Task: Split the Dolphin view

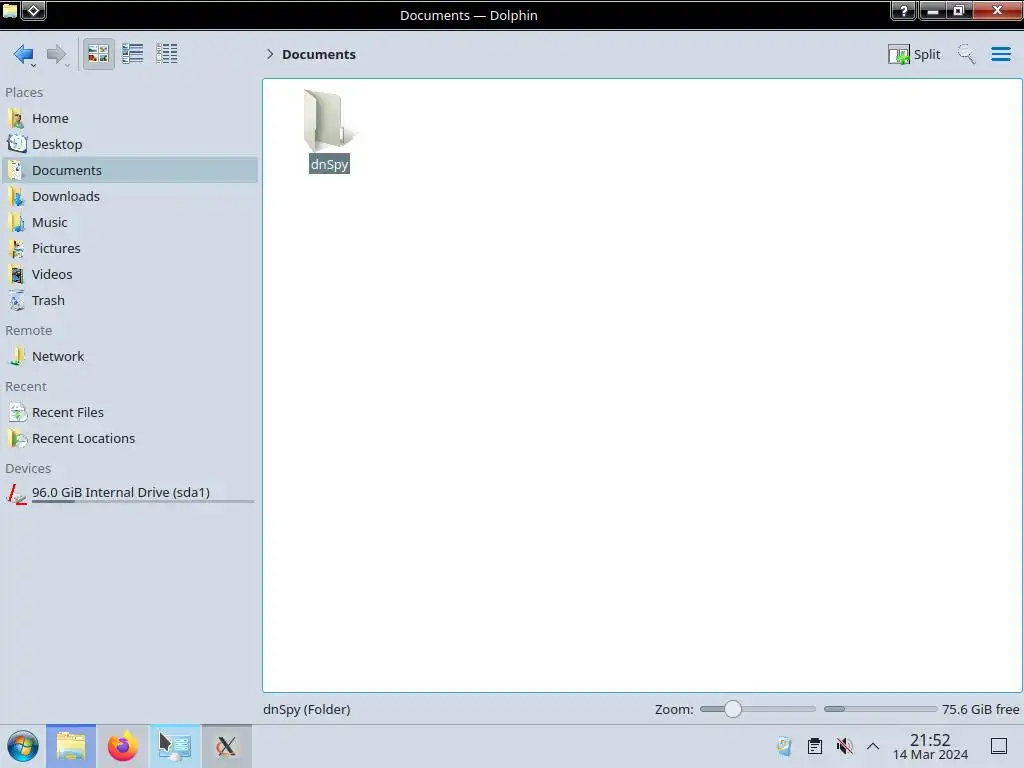Action: [914, 54]
